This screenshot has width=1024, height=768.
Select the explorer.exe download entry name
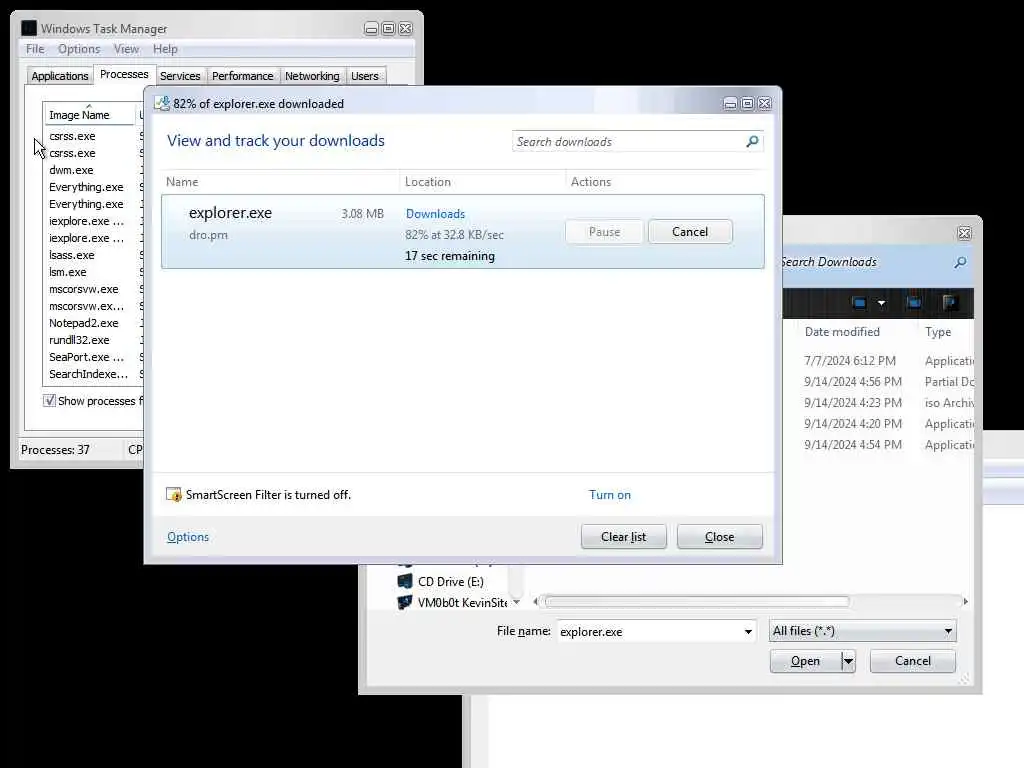231,213
